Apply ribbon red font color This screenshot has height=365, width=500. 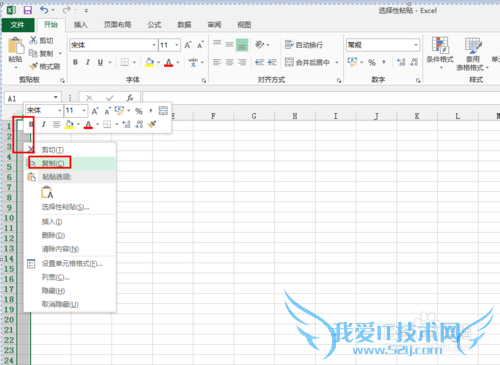tap(169, 62)
